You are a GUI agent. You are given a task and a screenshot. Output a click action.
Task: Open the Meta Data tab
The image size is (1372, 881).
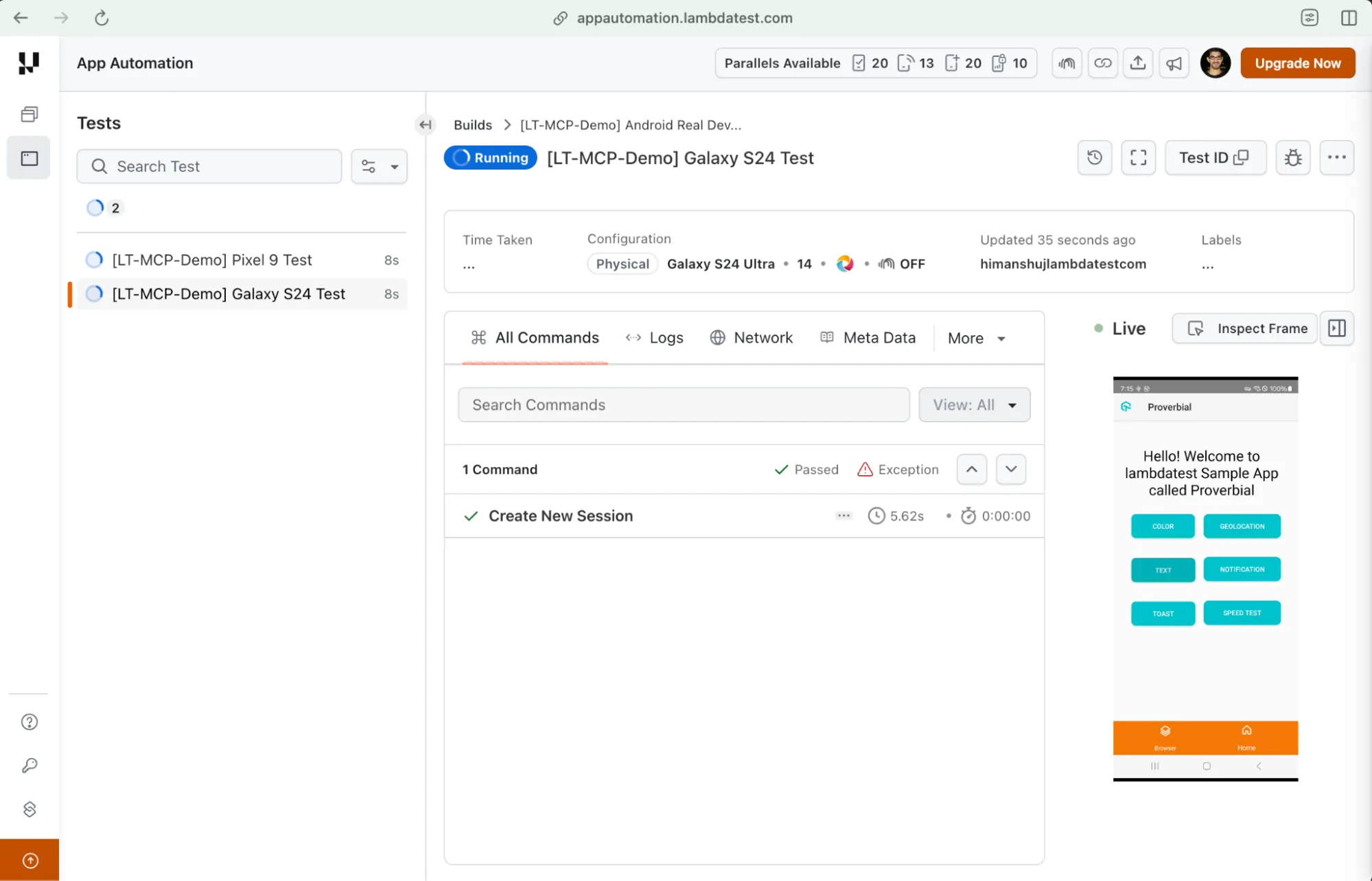click(x=868, y=338)
